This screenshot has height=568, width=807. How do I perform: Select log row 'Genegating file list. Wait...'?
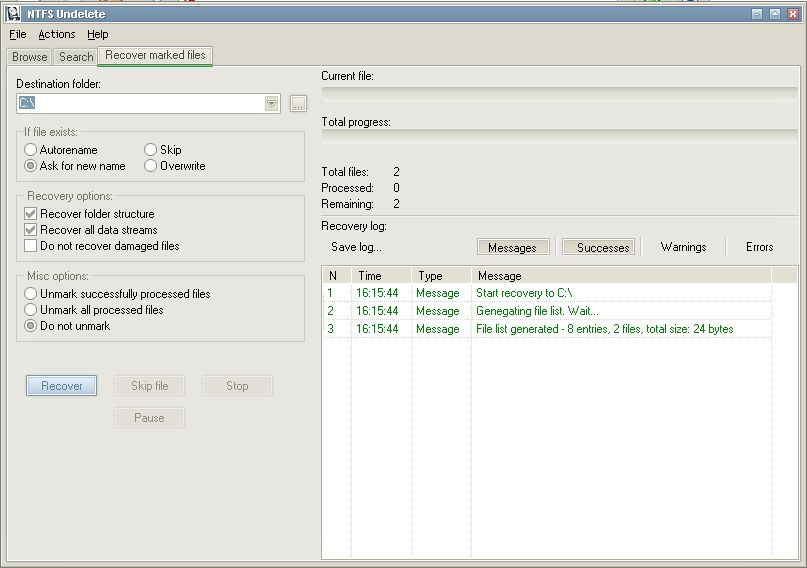tap(547, 311)
